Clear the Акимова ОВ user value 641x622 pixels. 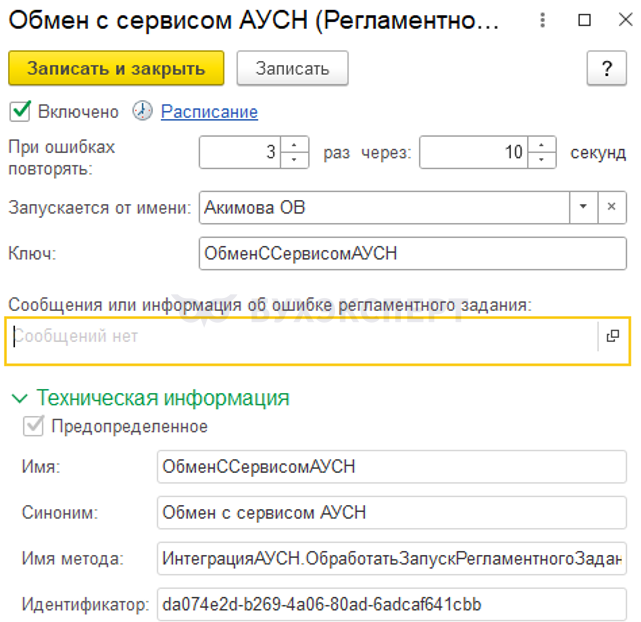tap(612, 207)
